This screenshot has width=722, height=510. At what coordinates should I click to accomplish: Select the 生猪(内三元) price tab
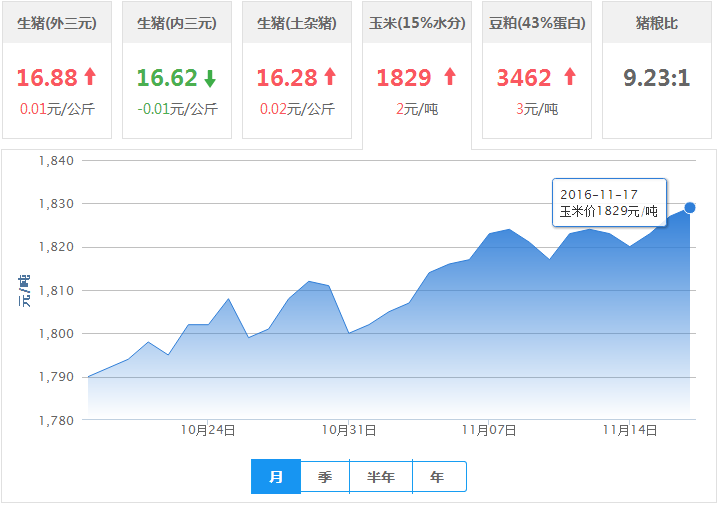point(177,70)
